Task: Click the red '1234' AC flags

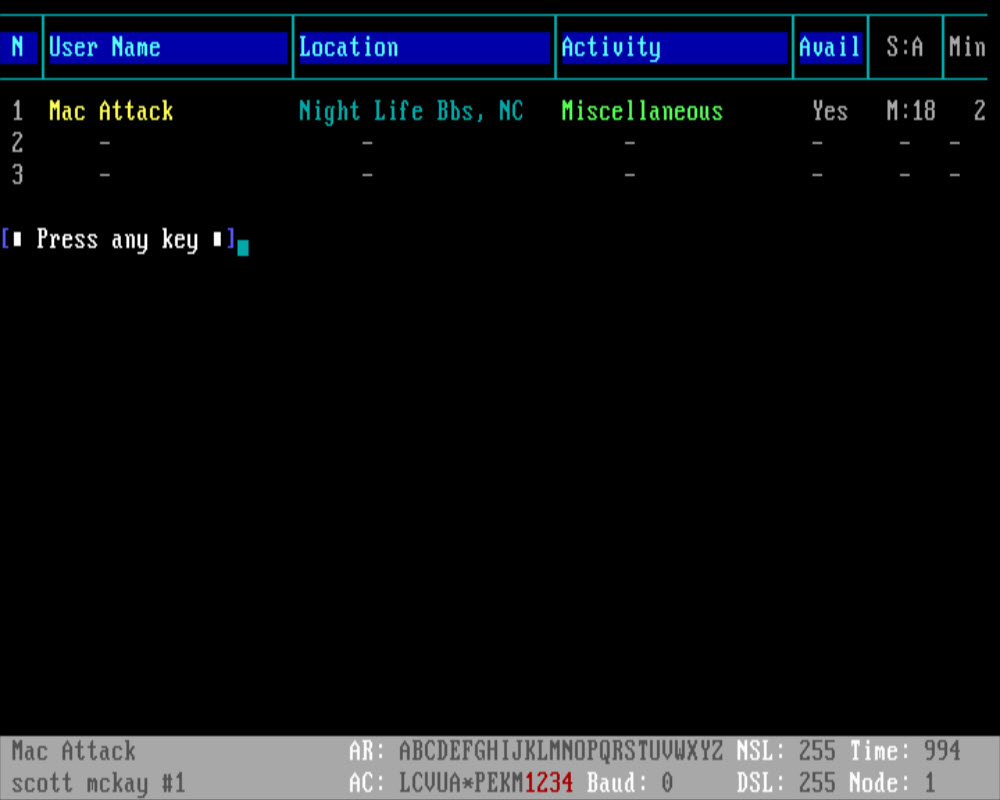Action: [549, 783]
